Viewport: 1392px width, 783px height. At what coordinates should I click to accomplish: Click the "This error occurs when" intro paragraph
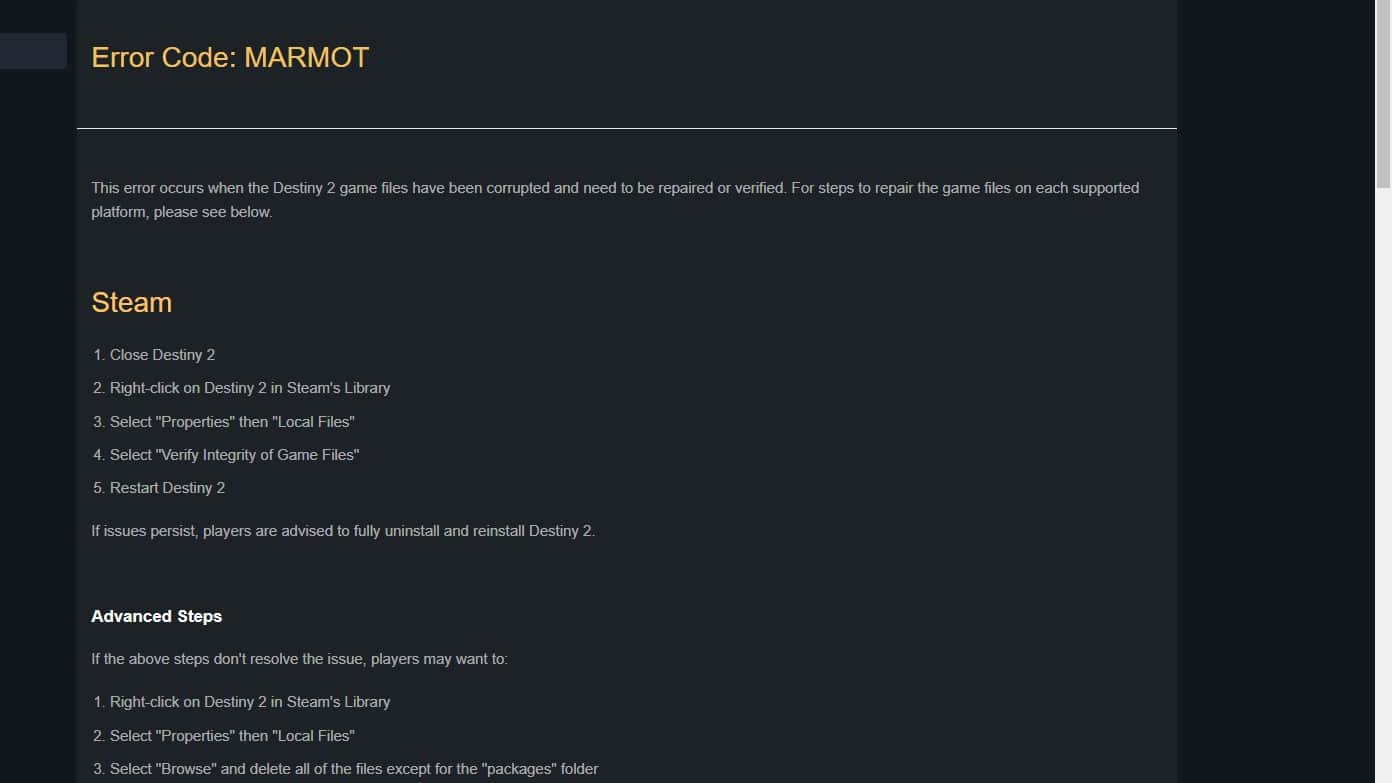[x=615, y=200]
